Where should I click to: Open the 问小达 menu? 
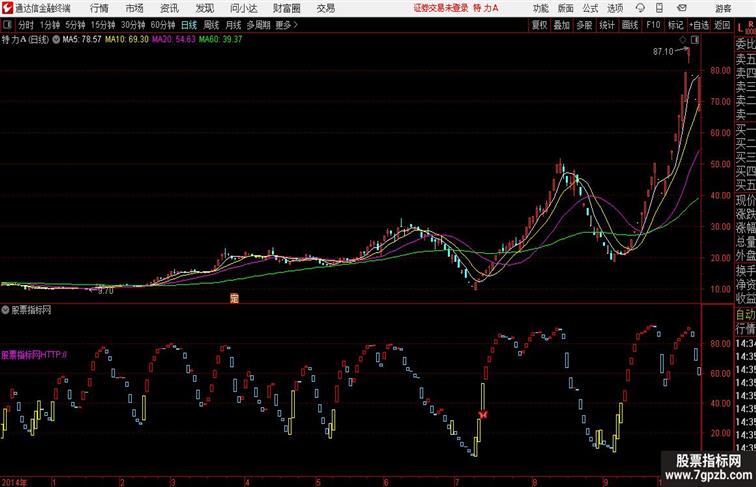[244, 8]
